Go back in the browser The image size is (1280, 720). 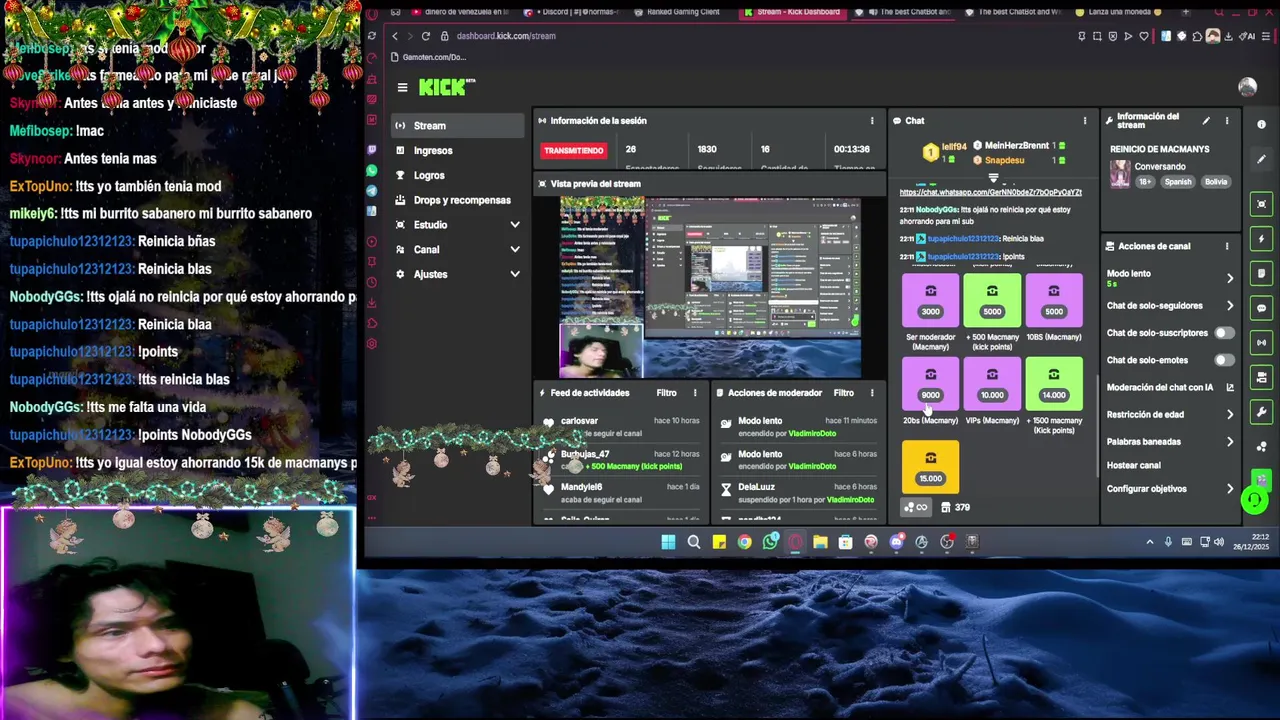394,36
